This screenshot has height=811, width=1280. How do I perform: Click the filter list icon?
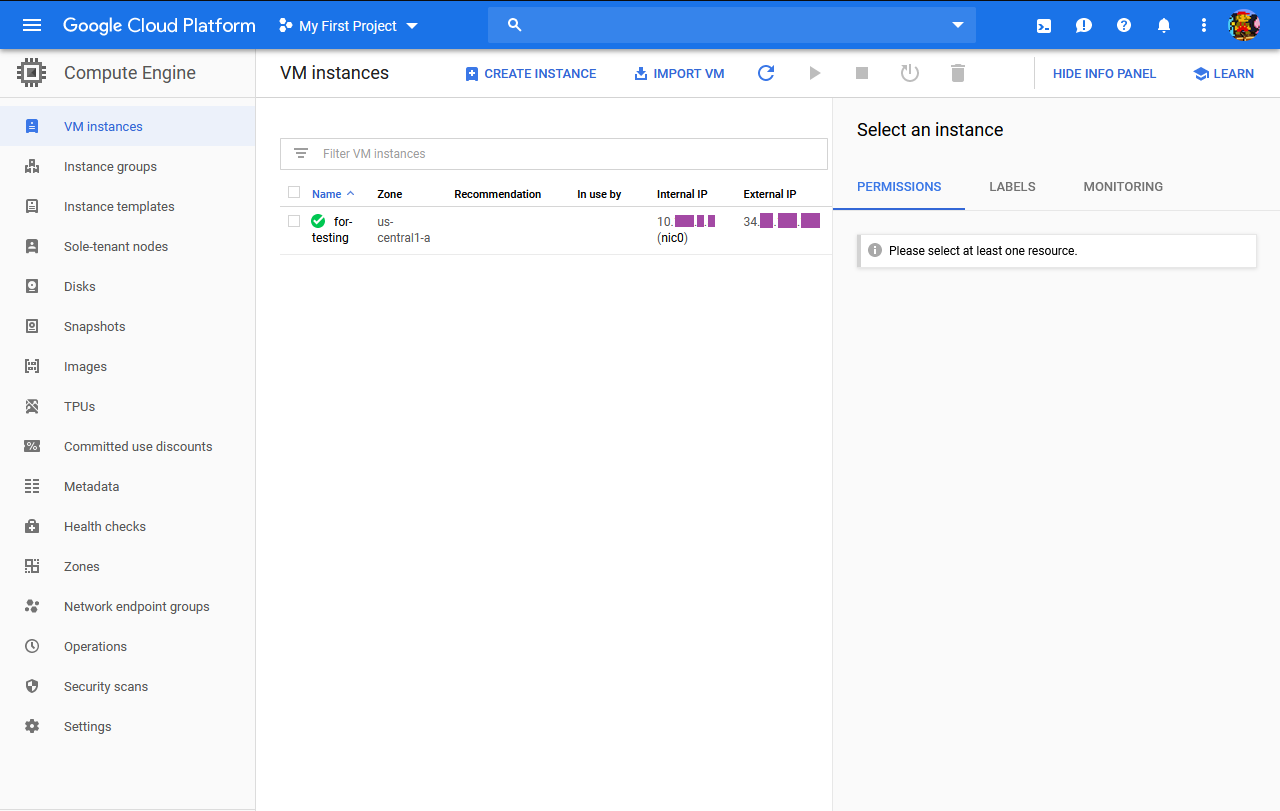click(301, 154)
